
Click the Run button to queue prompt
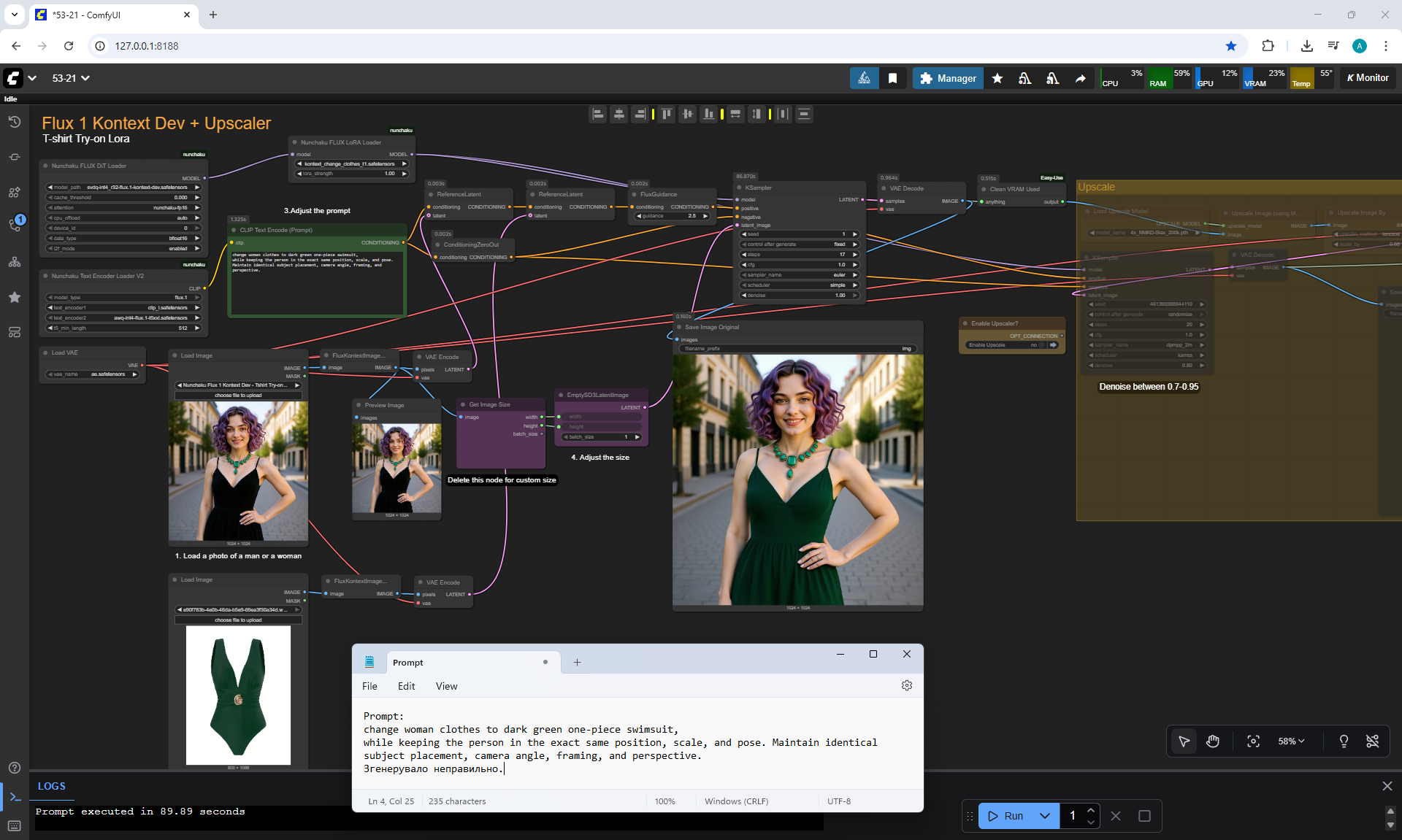coord(1005,816)
